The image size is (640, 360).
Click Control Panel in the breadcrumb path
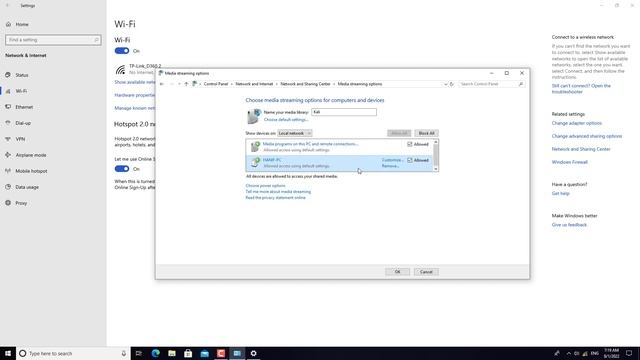coord(216,84)
